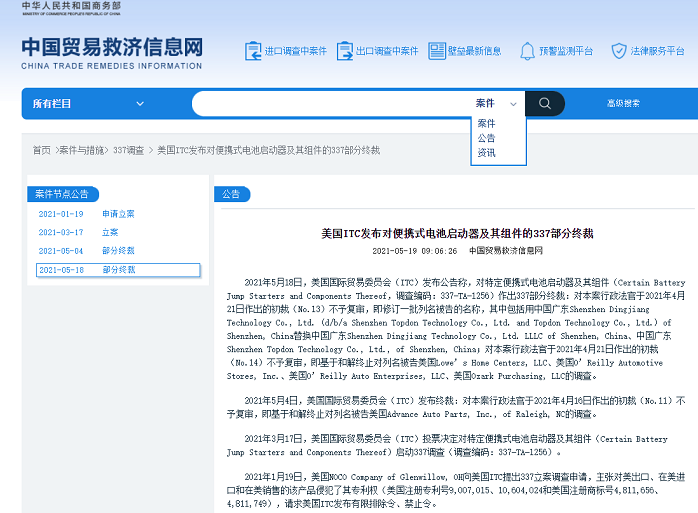This screenshot has height=513, width=698.
Task: Click the bell icon for 预警监测平台
Action: coord(527,51)
